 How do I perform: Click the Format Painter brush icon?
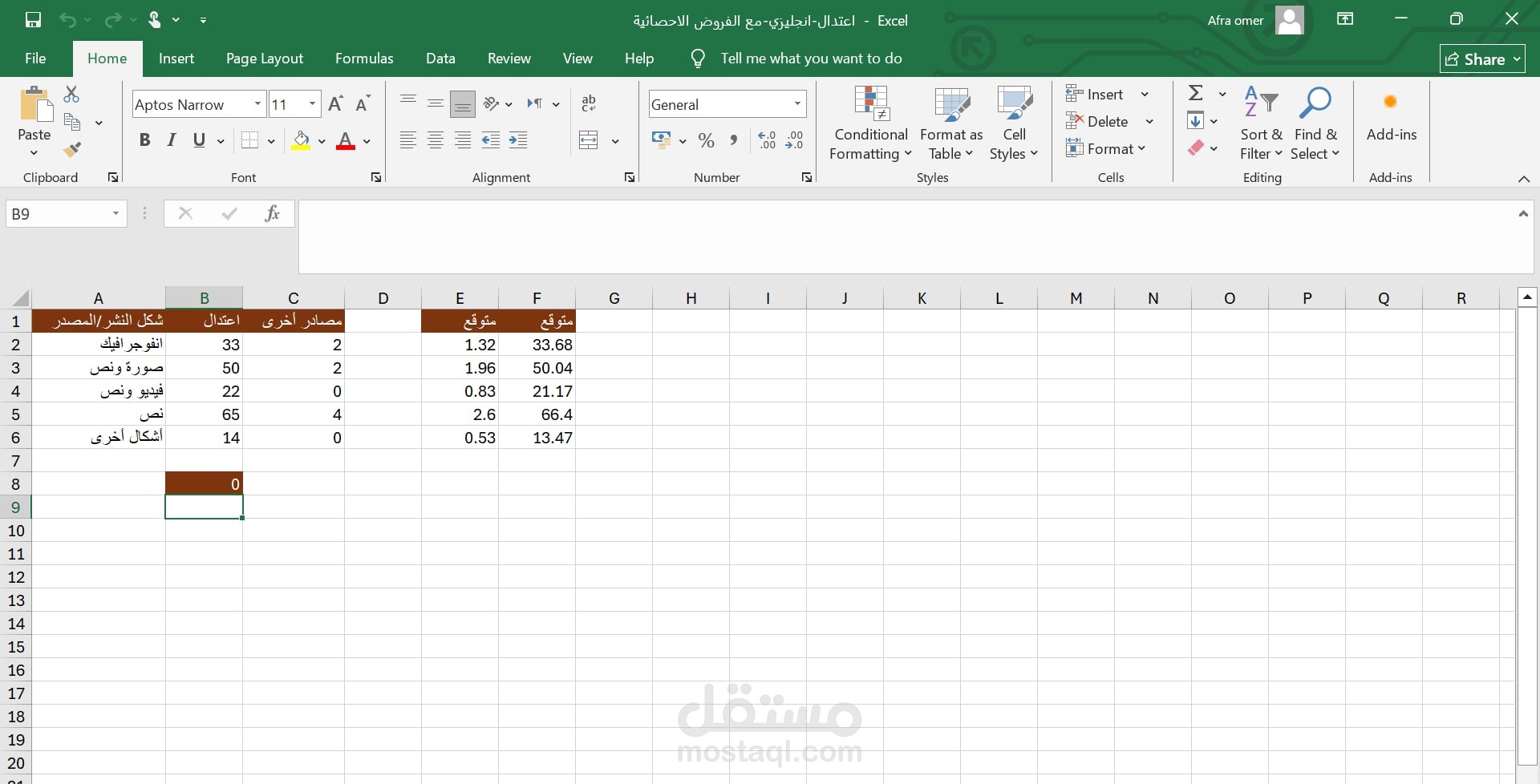[x=72, y=149]
